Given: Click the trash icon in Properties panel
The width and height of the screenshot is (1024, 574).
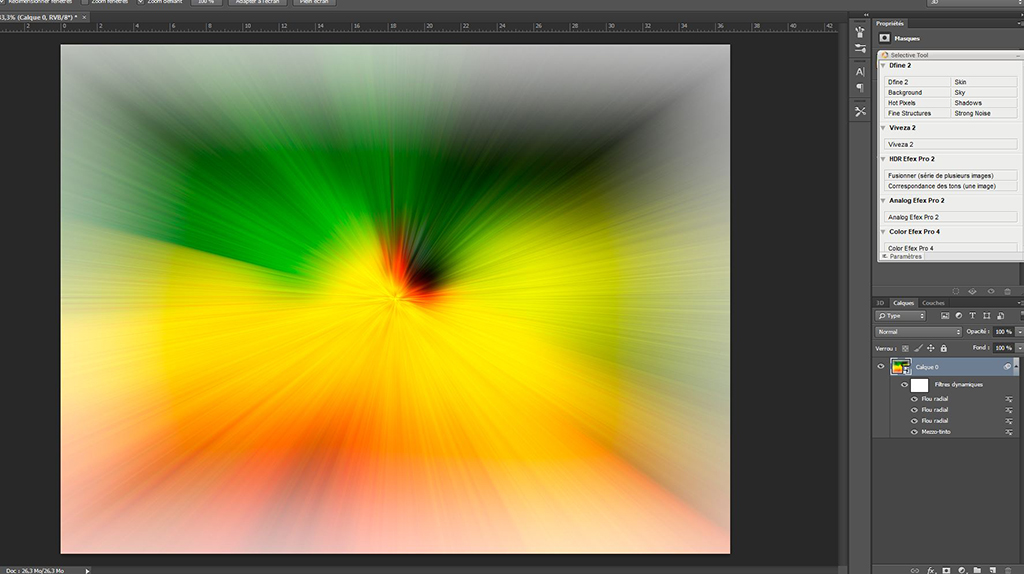Looking at the screenshot, I should (1007, 291).
